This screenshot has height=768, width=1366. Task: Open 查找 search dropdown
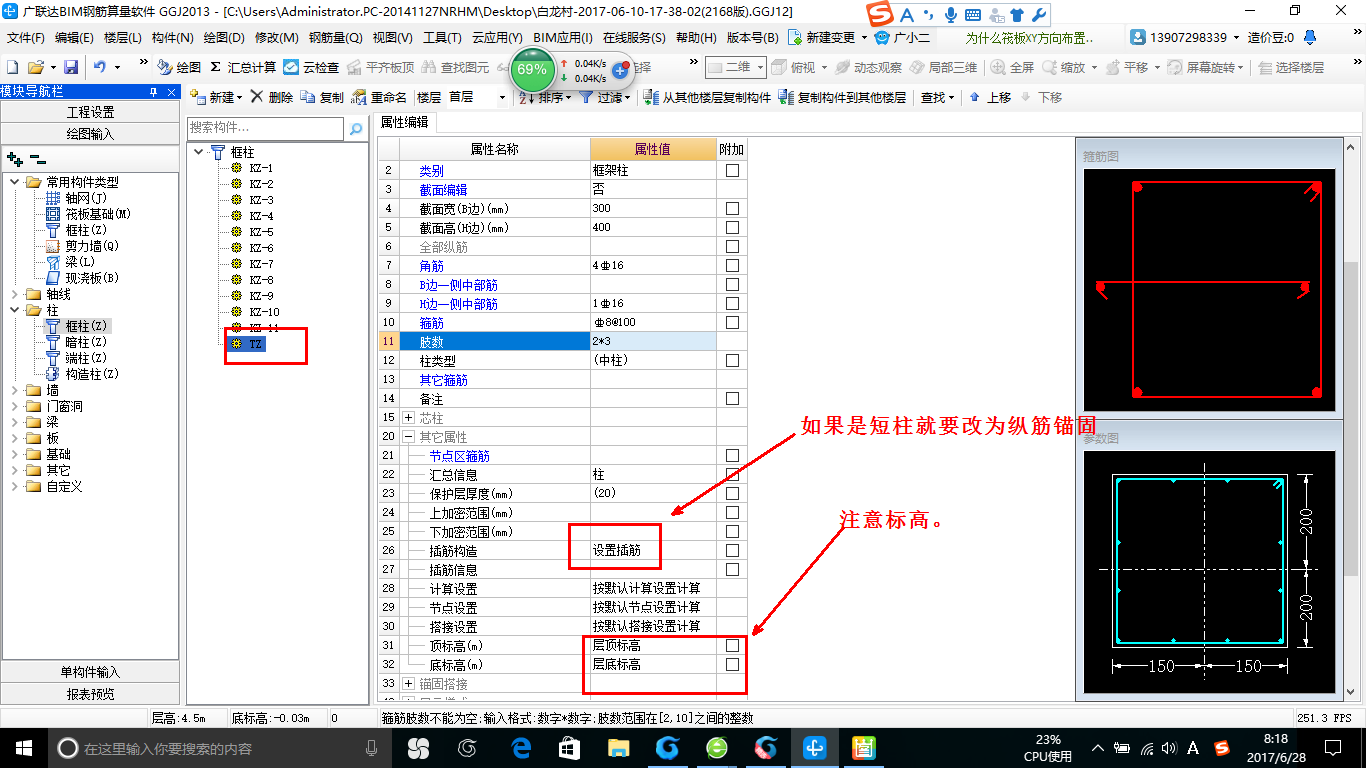(938, 97)
